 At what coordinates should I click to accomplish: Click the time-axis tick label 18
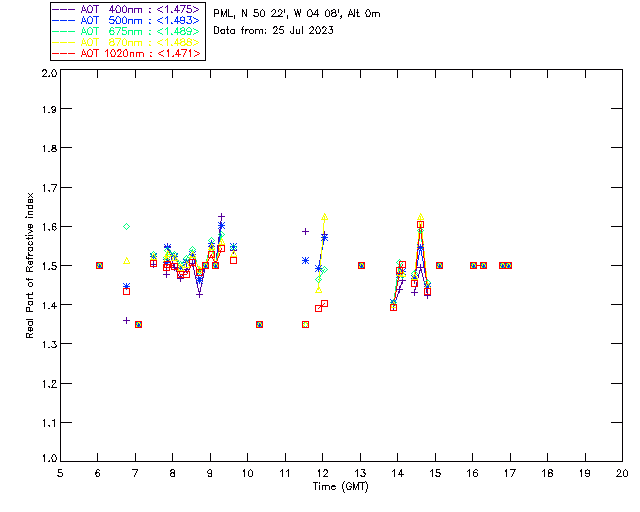tap(547, 473)
